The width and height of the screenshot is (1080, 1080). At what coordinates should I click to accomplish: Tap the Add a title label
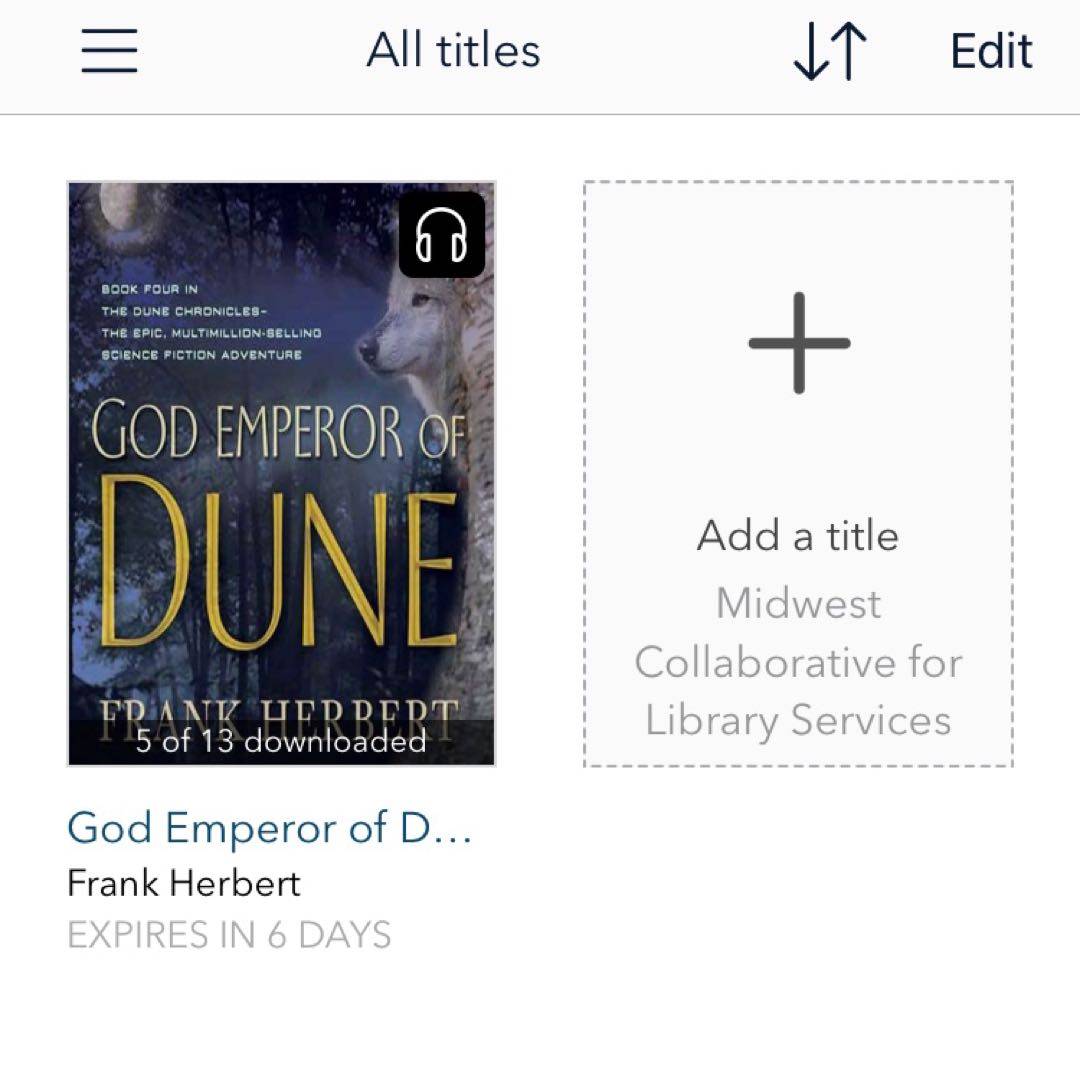[798, 535]
